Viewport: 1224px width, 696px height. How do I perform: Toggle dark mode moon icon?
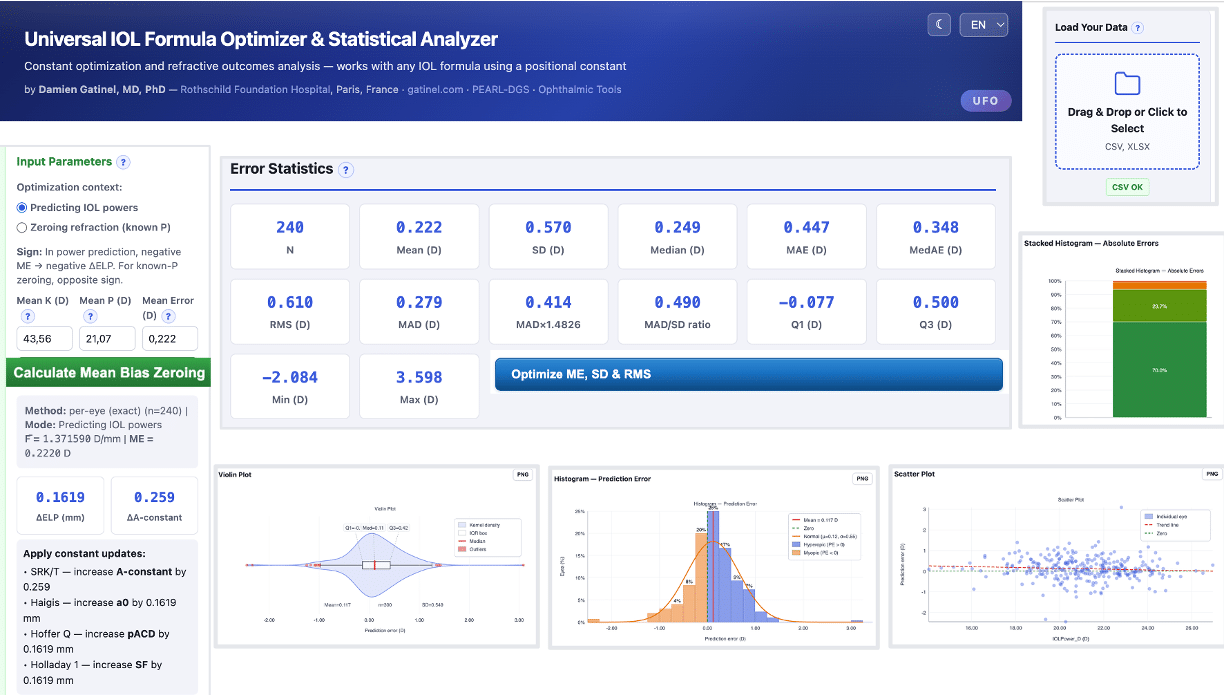click(938, 25)
